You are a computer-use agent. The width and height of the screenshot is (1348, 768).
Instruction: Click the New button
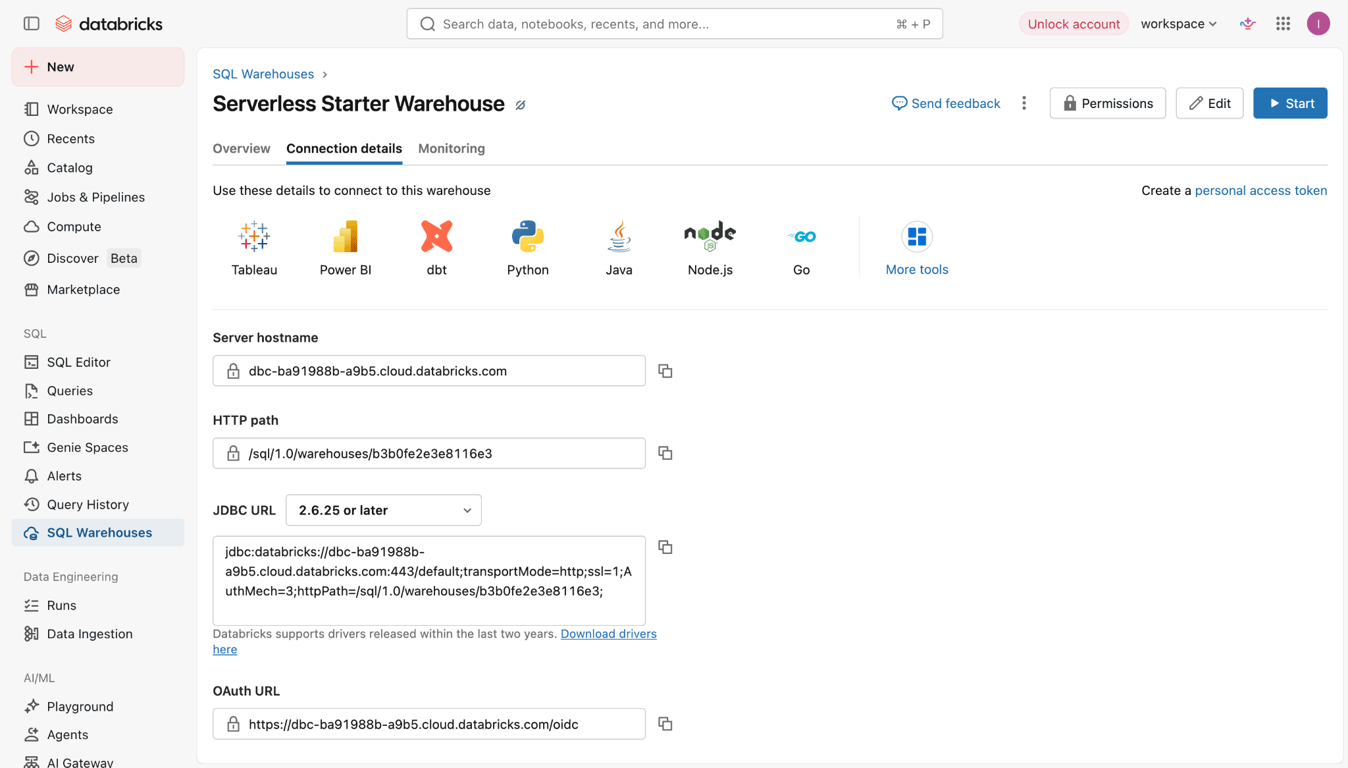[98, 67]
